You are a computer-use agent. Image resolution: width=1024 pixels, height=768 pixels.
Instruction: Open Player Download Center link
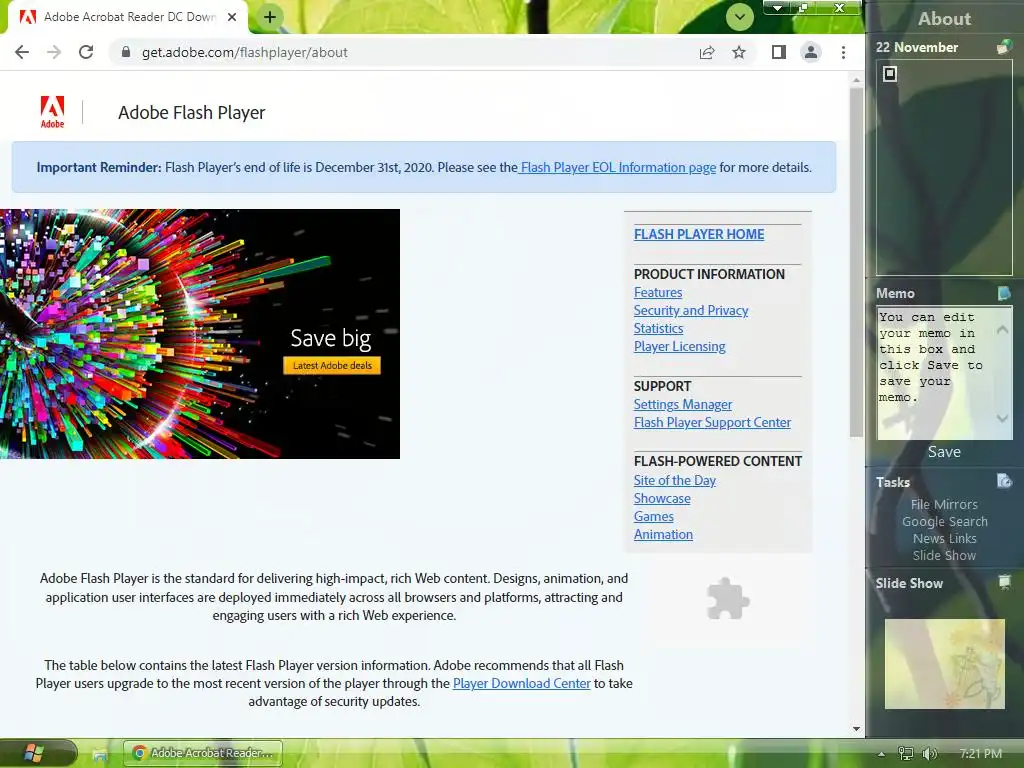(521, 683)
